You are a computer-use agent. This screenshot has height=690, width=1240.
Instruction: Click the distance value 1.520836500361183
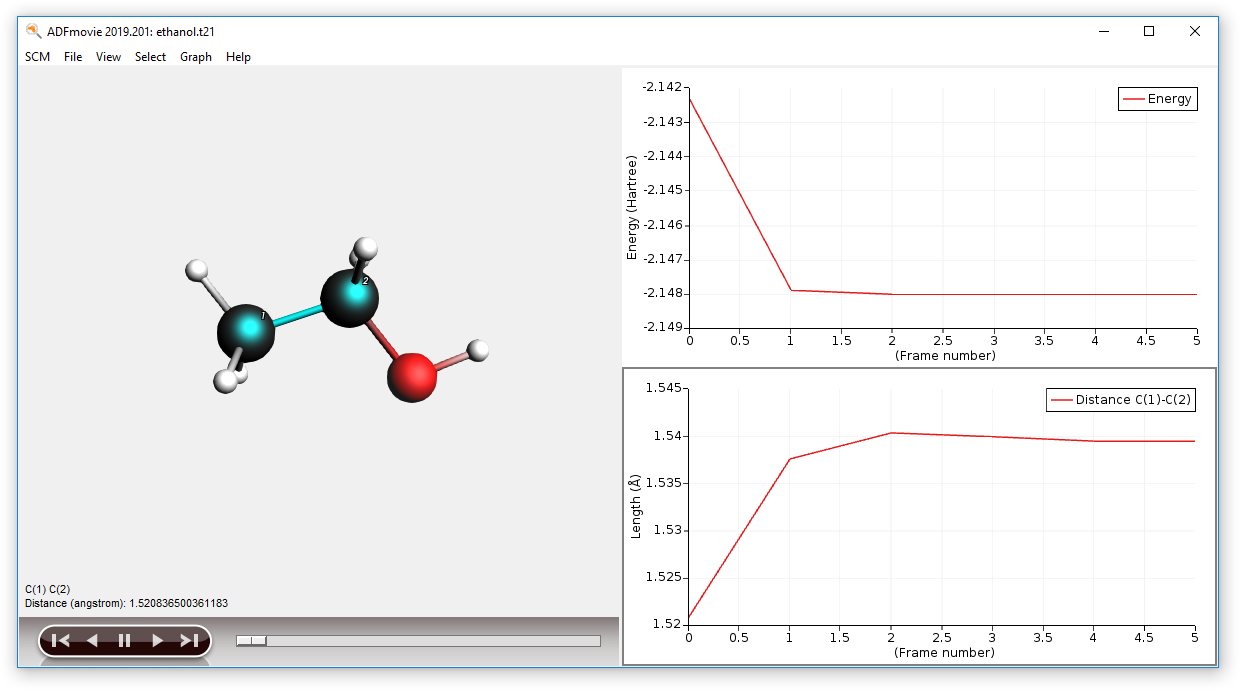point(178,603)
